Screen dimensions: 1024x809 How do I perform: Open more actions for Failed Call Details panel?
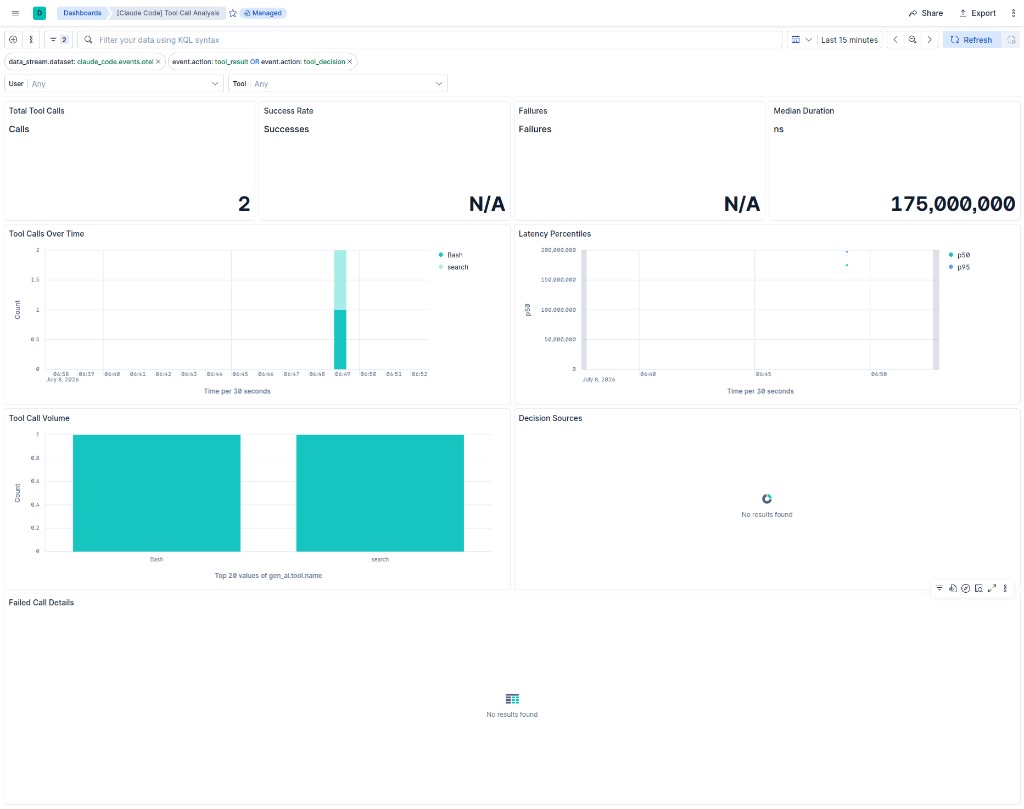[1005, 588]
